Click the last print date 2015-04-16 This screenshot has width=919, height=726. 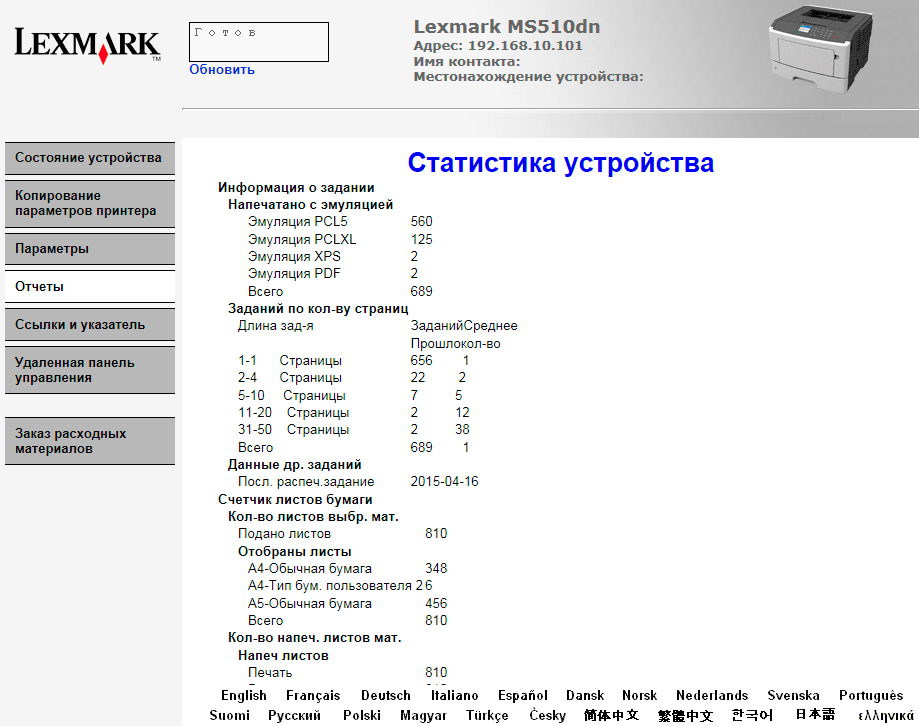point(444,482)
